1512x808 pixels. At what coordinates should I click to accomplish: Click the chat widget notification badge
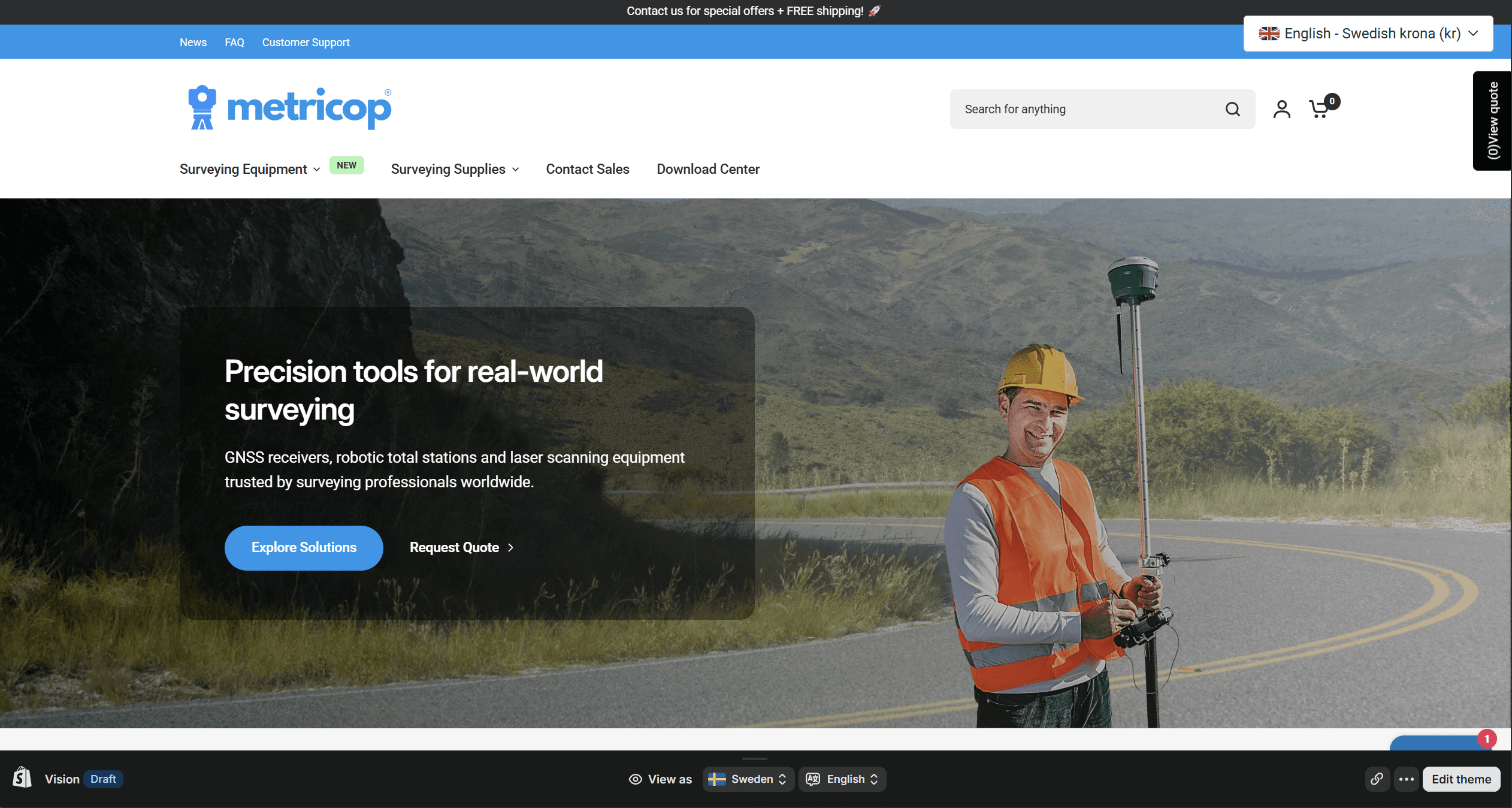1487,738
